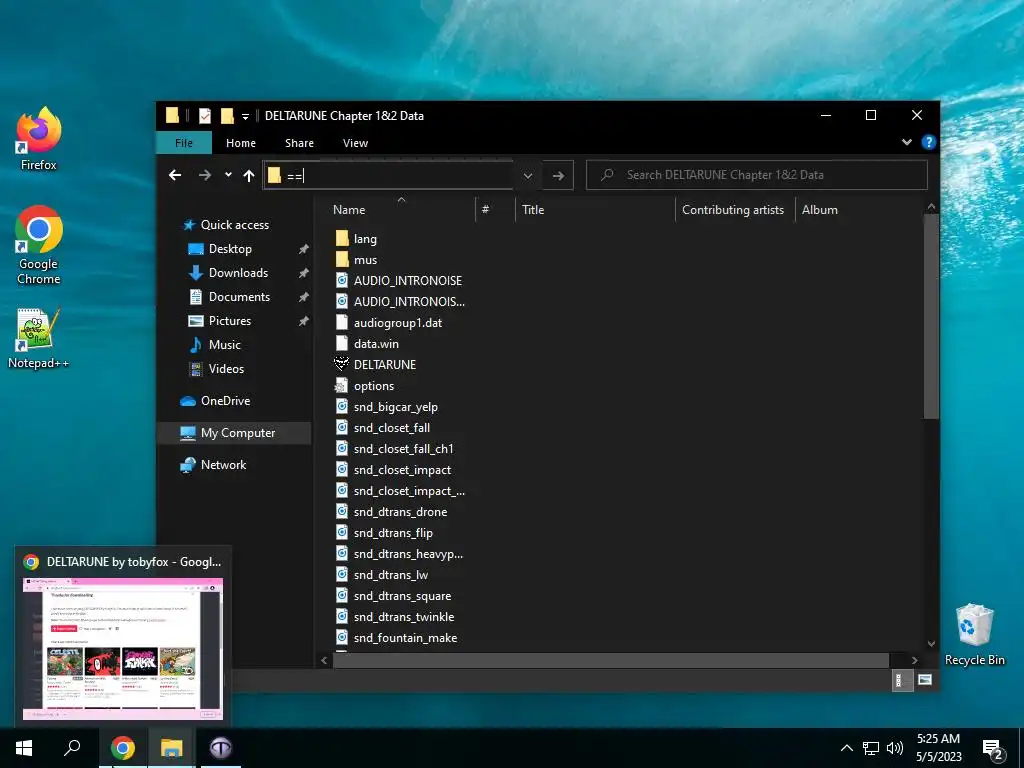This screenshot has height=768, width=1024.
Task: Customize Quick Access Toolbar dropdown
Action: click(246, 116)
